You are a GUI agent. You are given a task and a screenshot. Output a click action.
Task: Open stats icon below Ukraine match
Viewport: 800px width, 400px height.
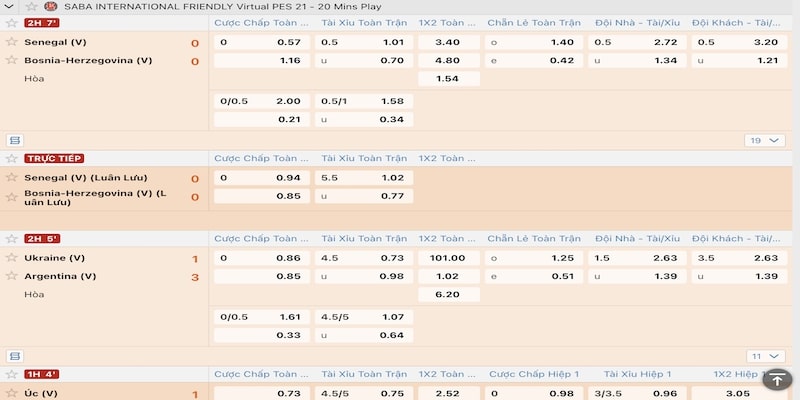pyautogui.click(x=14, y=356)
